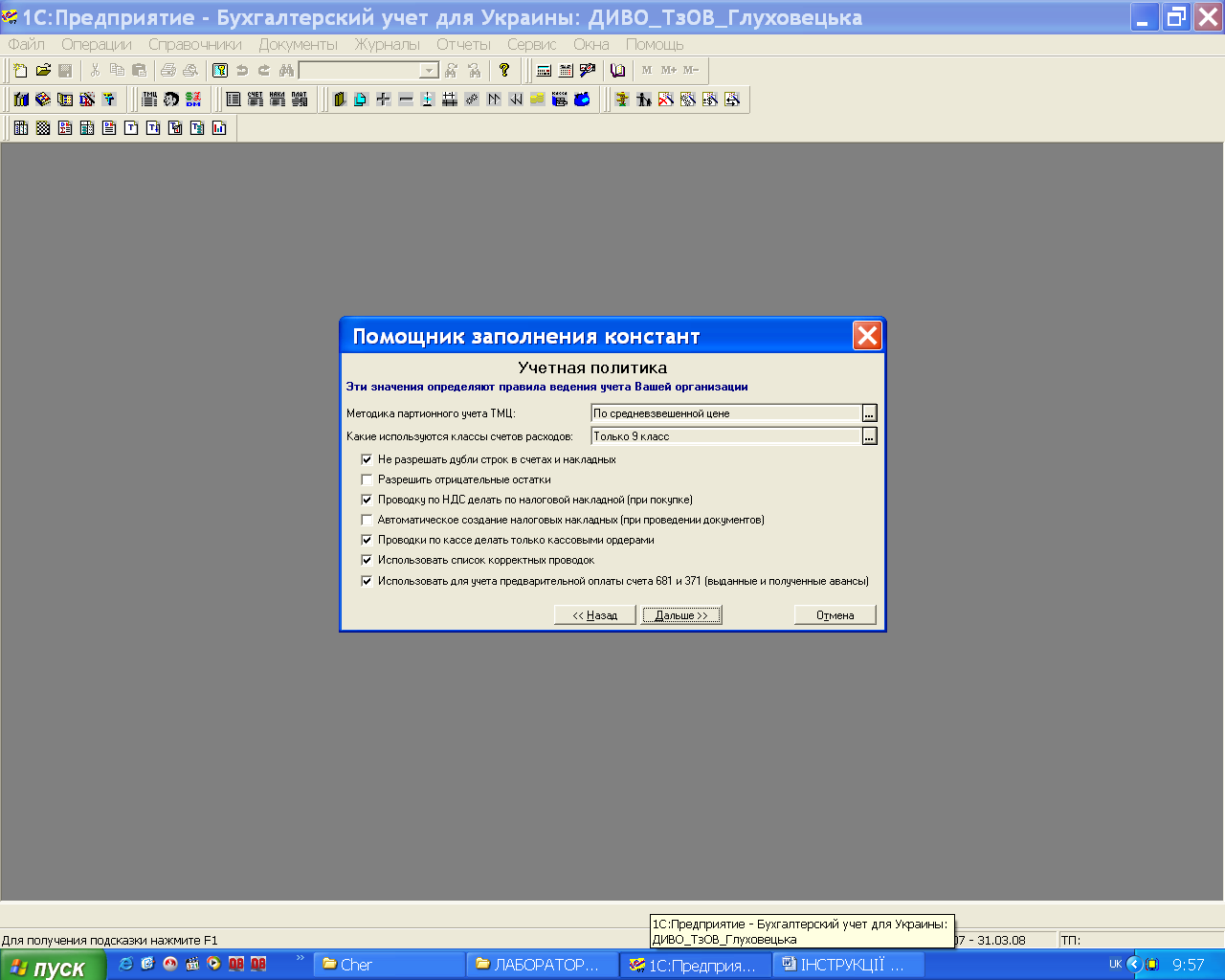Click the ТМЦ inventory list icon
The width and height of the screenshot is (1225, 980).
click(149, 99)
